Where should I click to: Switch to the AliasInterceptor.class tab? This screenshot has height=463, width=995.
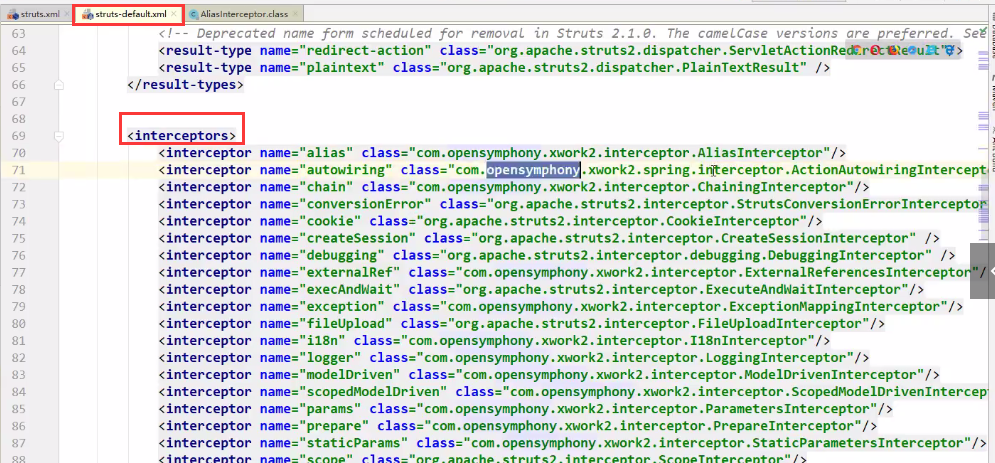tap(244, 15)
